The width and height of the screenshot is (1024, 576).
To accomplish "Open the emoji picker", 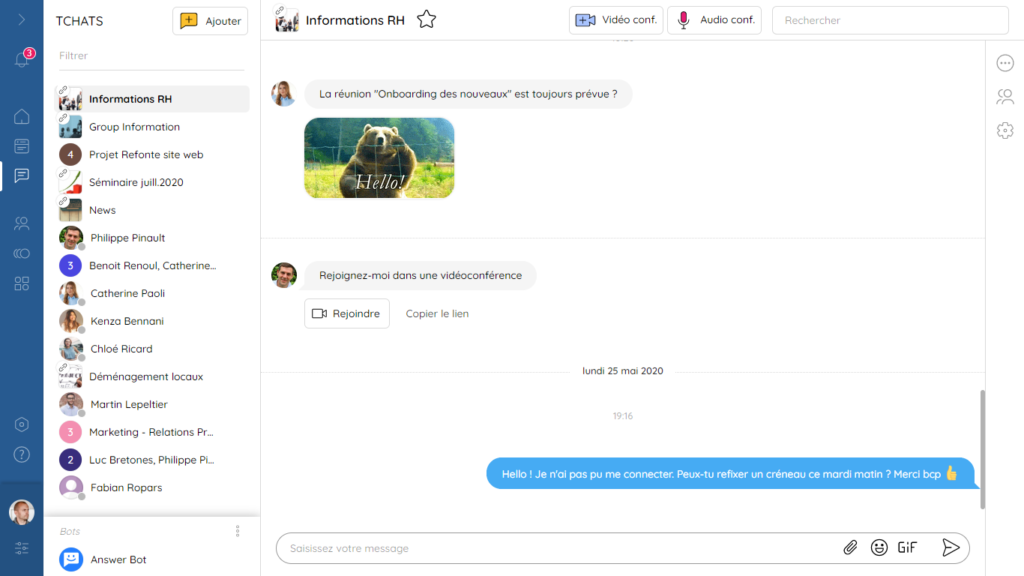I will (879, 547).
